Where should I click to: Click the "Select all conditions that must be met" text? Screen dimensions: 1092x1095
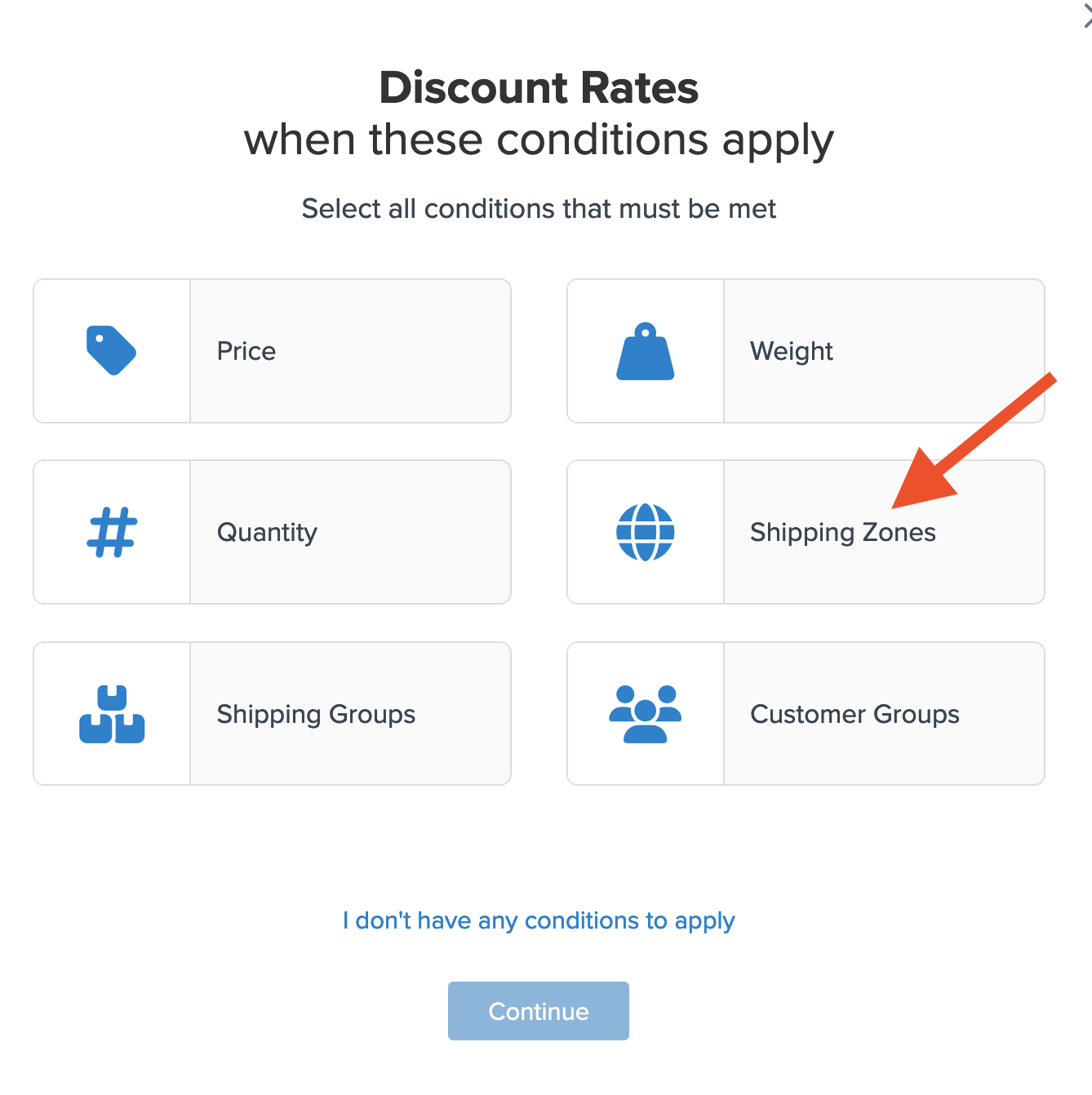(539, 209)
